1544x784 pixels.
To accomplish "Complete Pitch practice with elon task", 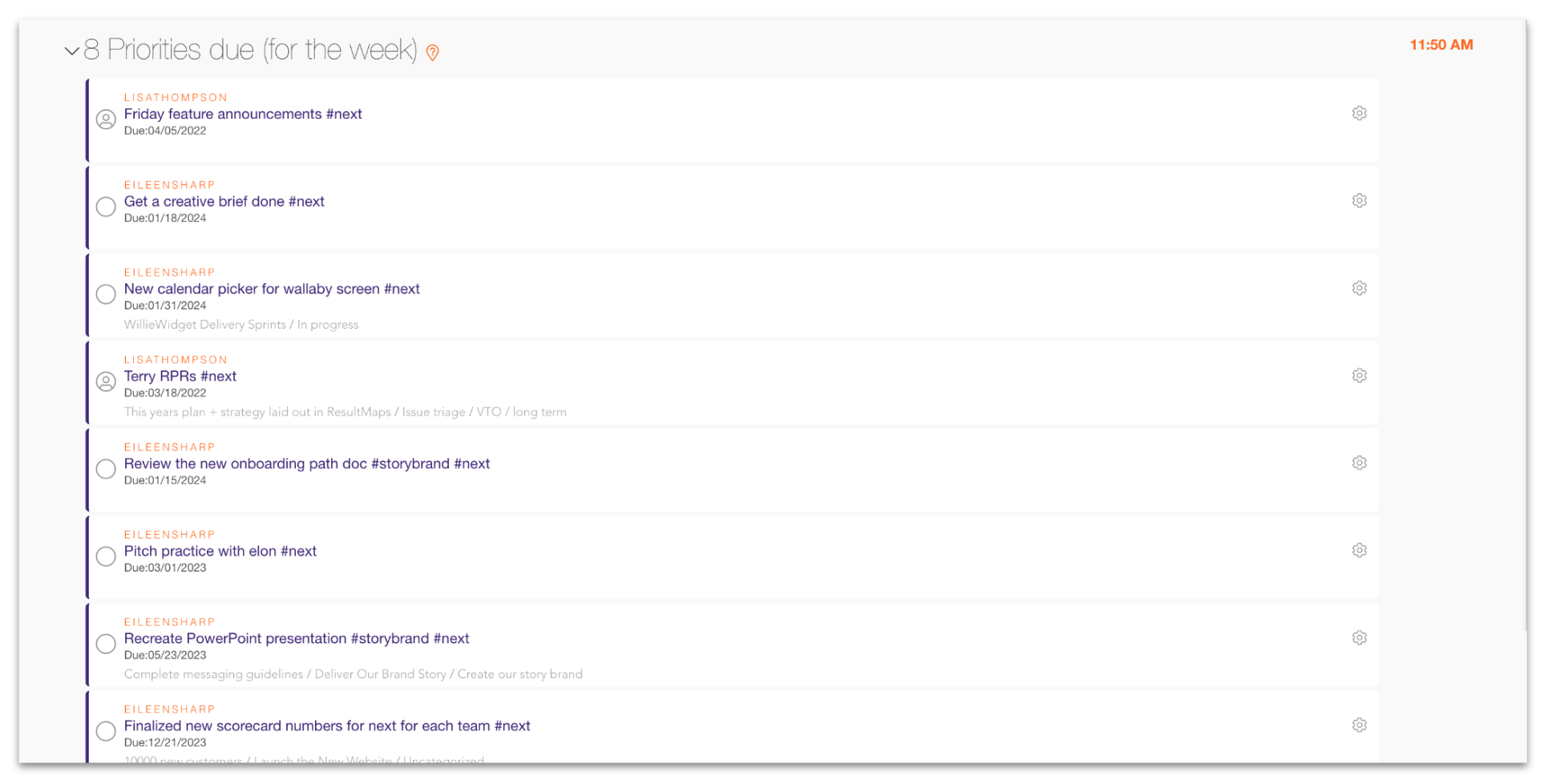I will coord(106,556).
